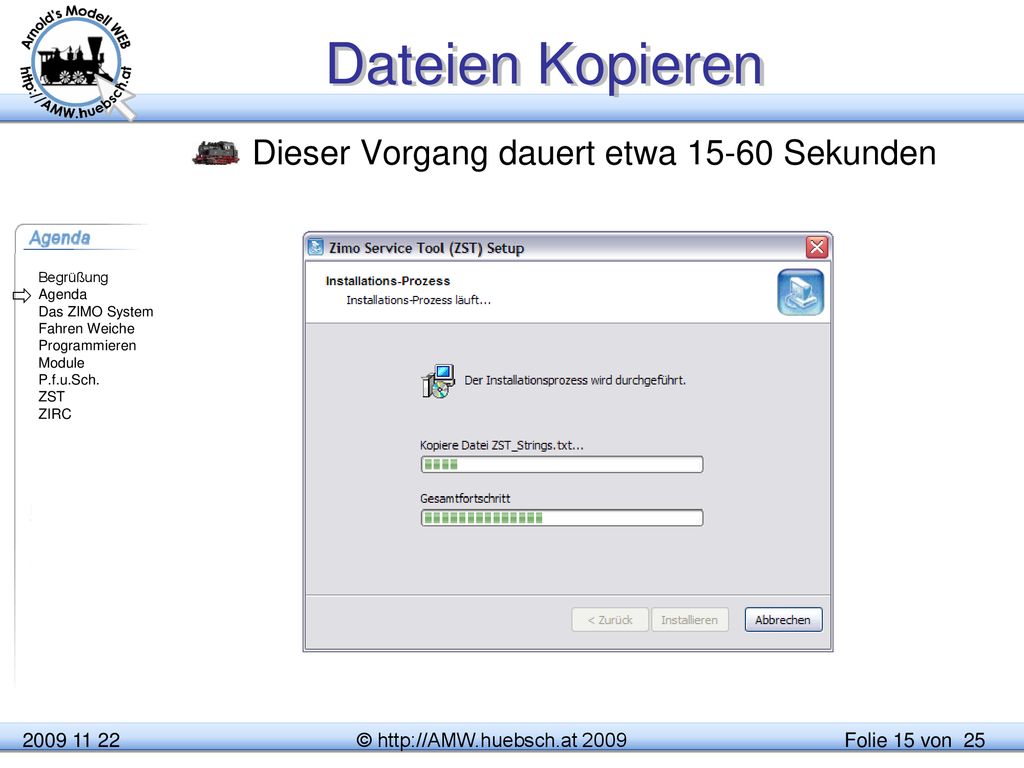Select the Agenda entry in the list

pos(62,295)
